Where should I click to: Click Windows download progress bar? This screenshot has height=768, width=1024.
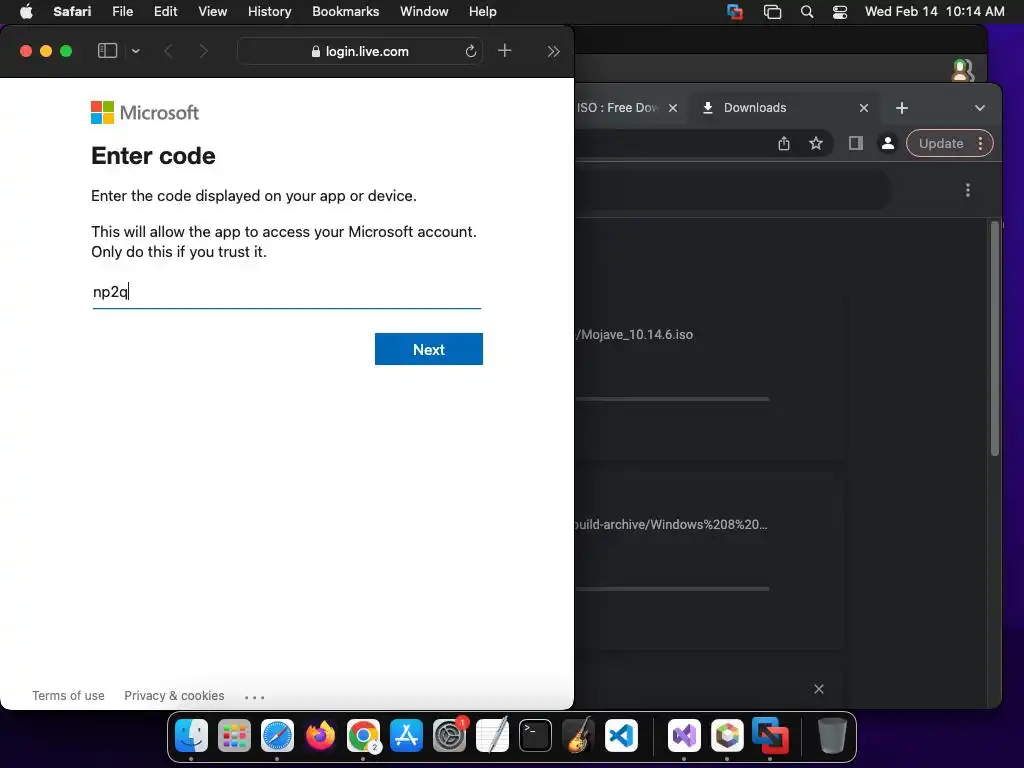point(672,588)
